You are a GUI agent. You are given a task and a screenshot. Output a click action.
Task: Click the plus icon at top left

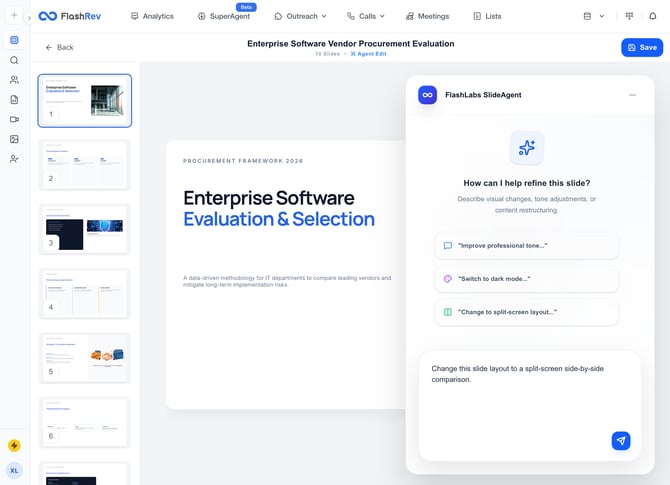tap(14, 16)
